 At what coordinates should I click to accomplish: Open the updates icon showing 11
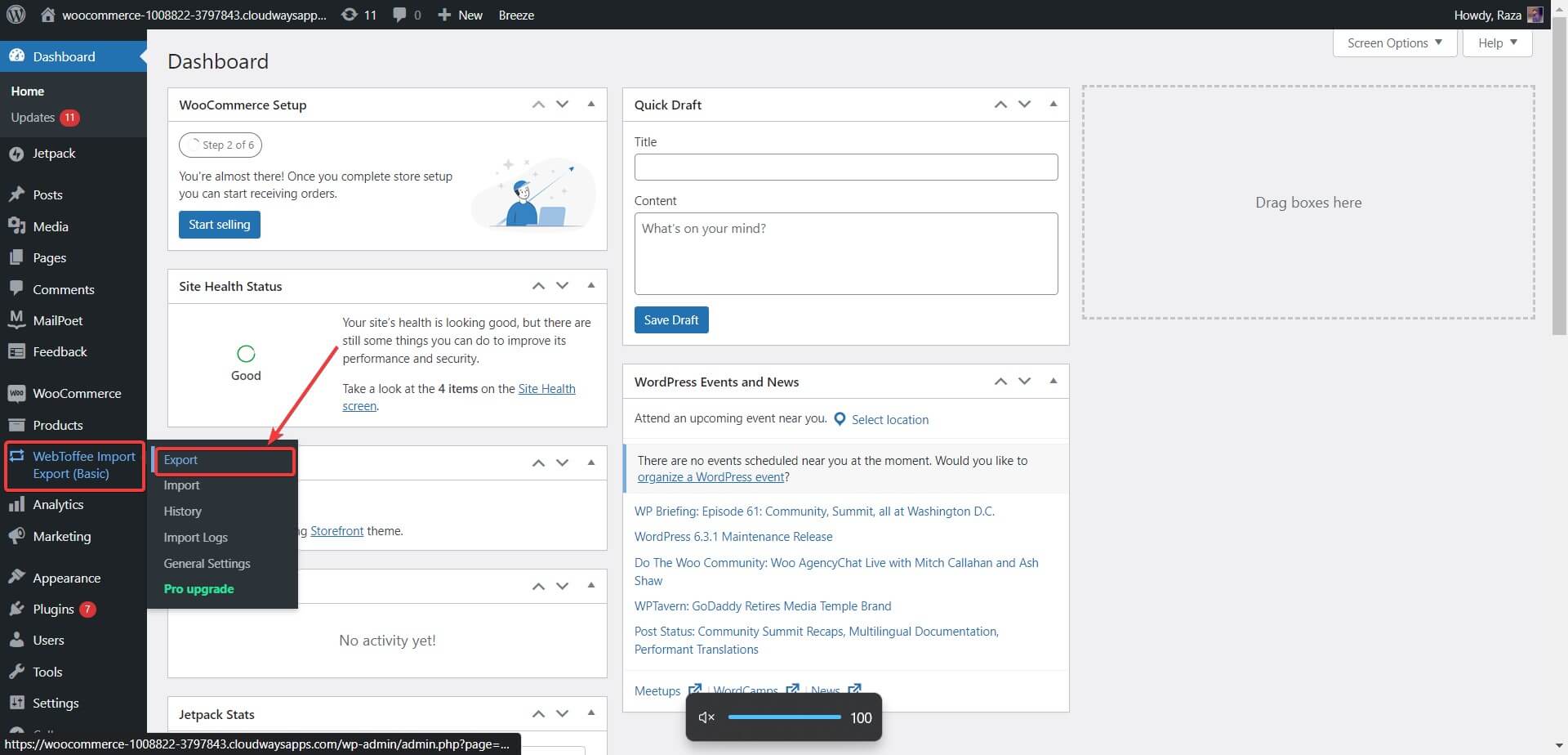point(349,15)
